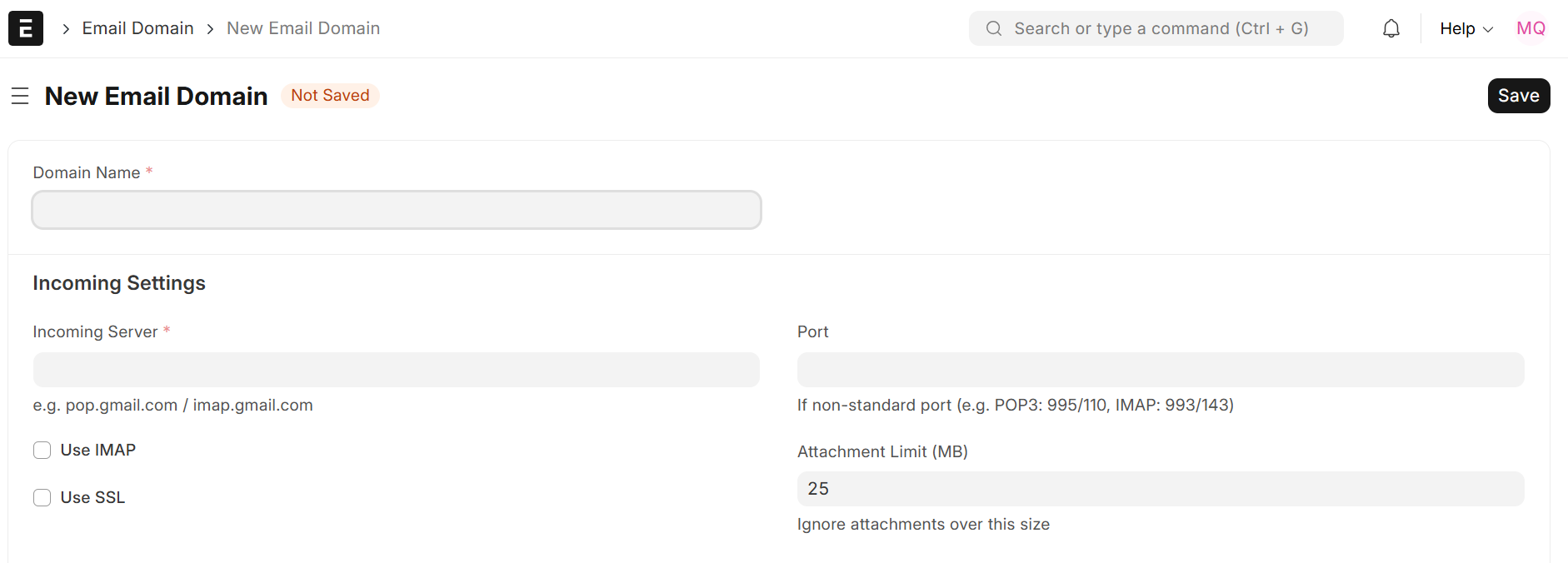1568x563 pixels.
Task: Click the breadcrumb chevron after the logo
Action: [x=65, y=27]
